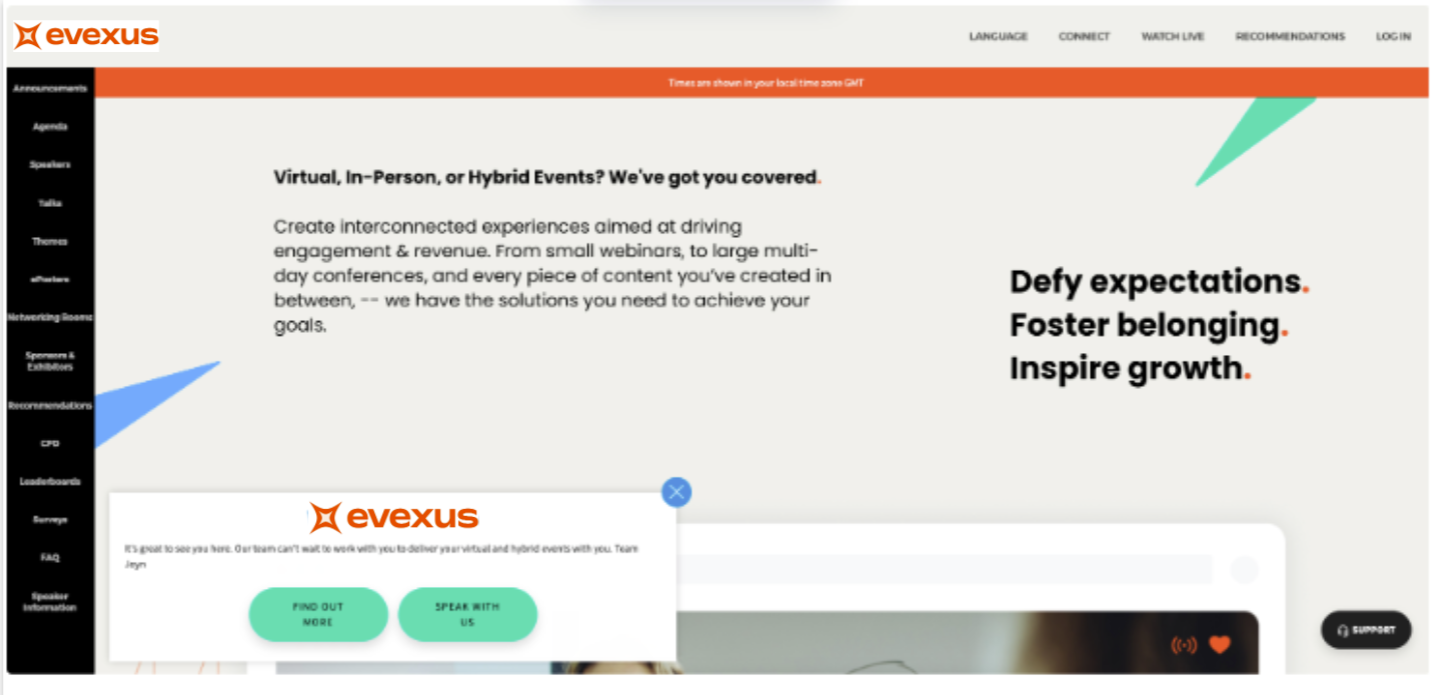Go to Watch Live
This screenshot has height=695, width=1443.
[x=1173, y=36]
